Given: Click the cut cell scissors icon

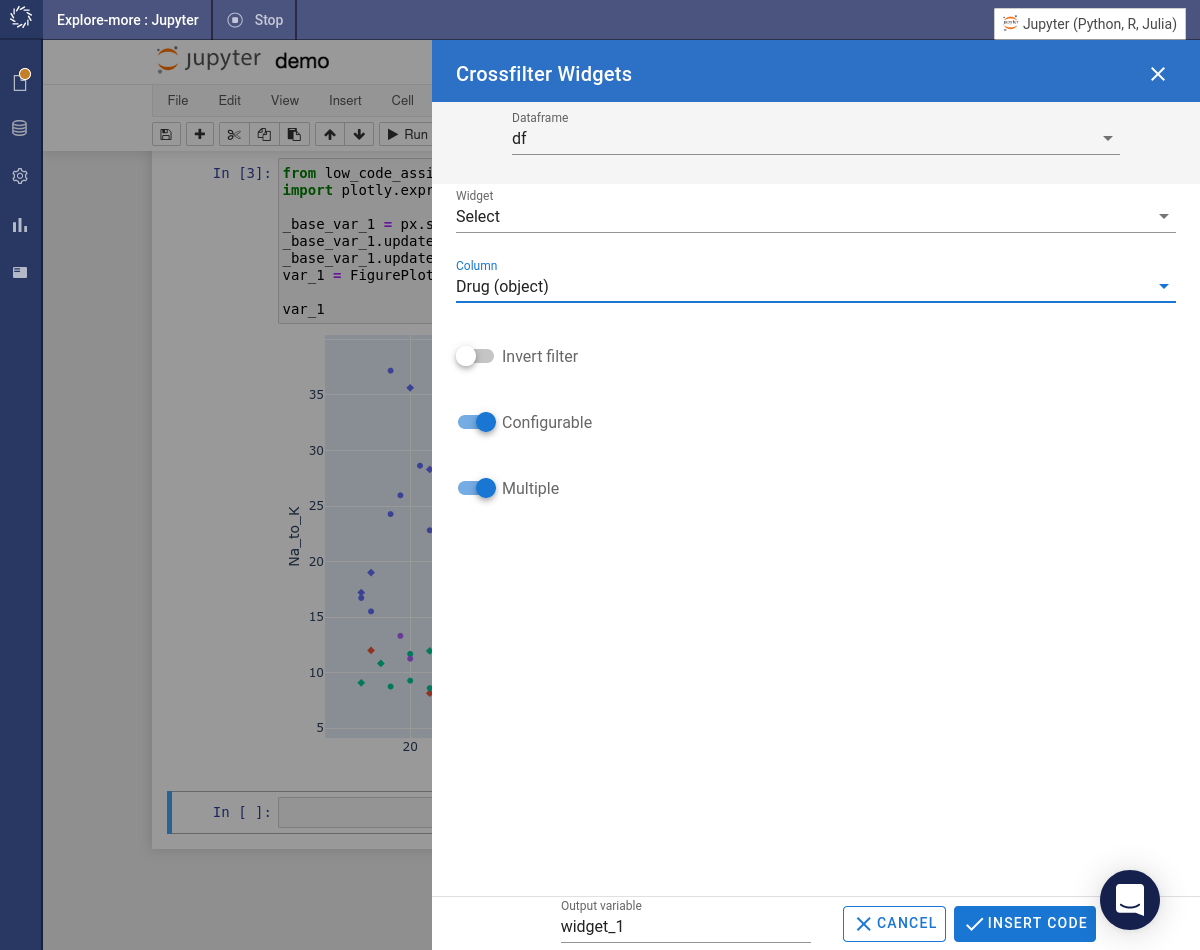Looking at the screenshot, I should pyautogui.click(x=233, y=134).
